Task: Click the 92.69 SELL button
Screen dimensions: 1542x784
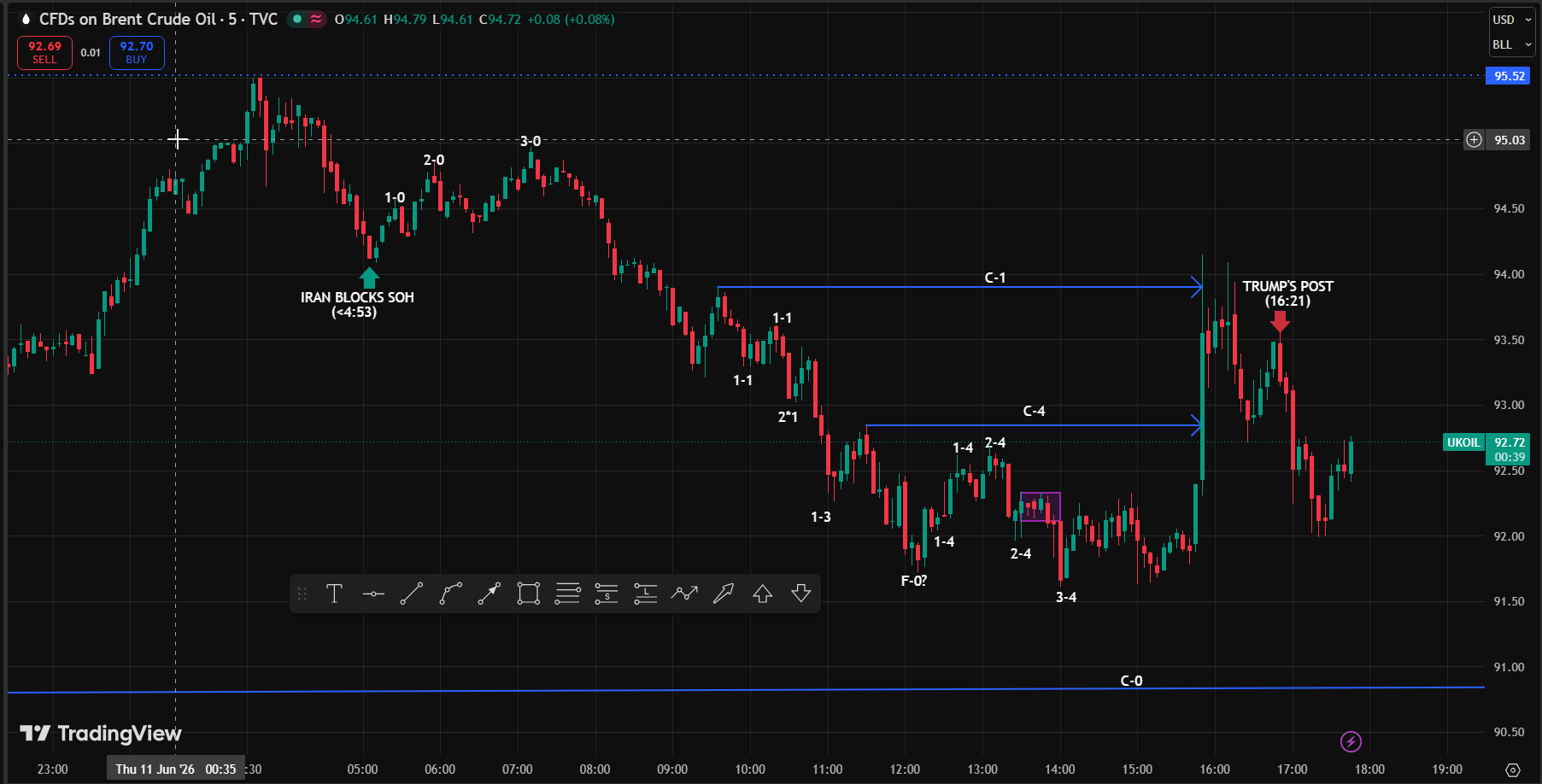Action: (x=44, y=53)
